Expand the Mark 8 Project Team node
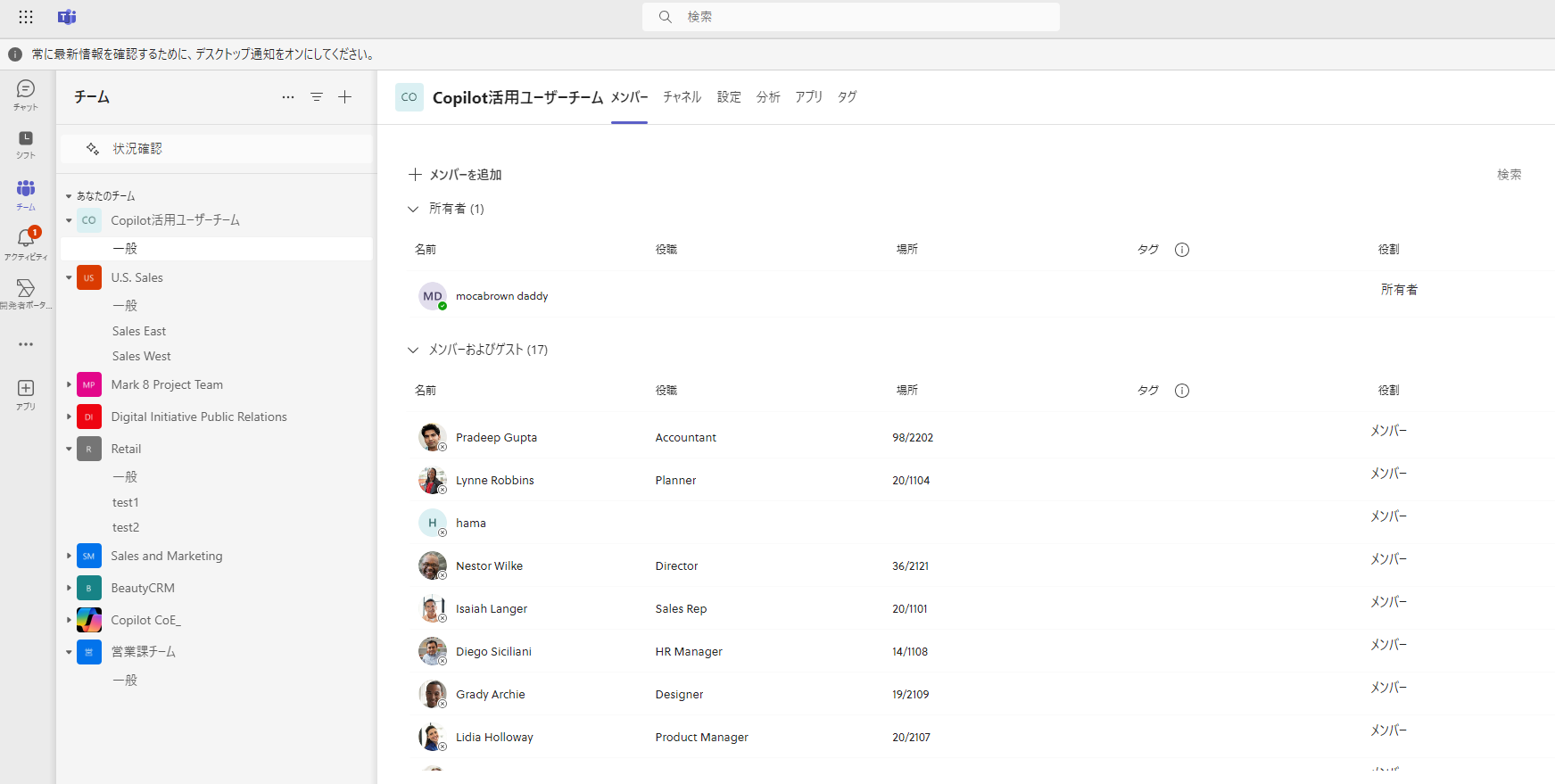The image size is (1555, 784). click(69, 384)
